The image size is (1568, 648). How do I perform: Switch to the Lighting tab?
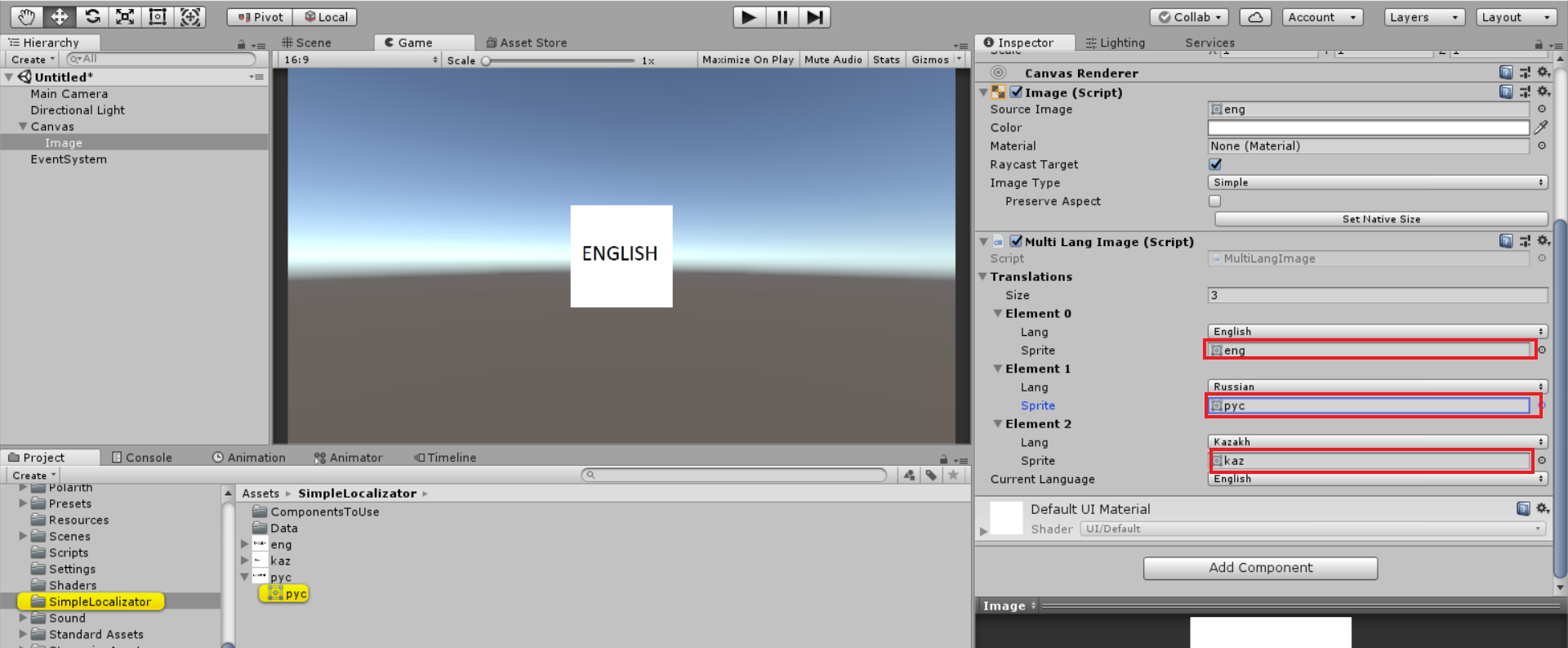(1116, 42)
